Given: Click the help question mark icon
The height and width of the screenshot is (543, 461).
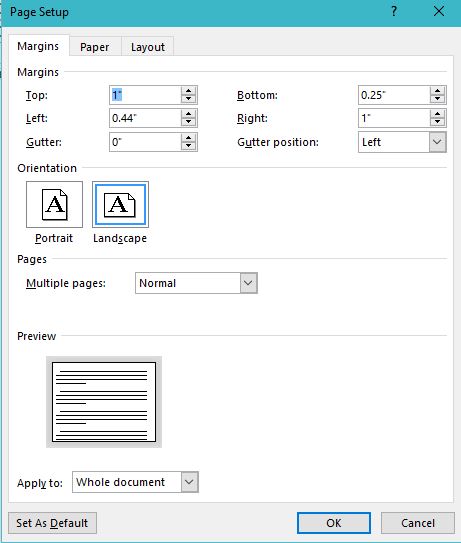Looking at the screenshot, I should pos(394,12).
